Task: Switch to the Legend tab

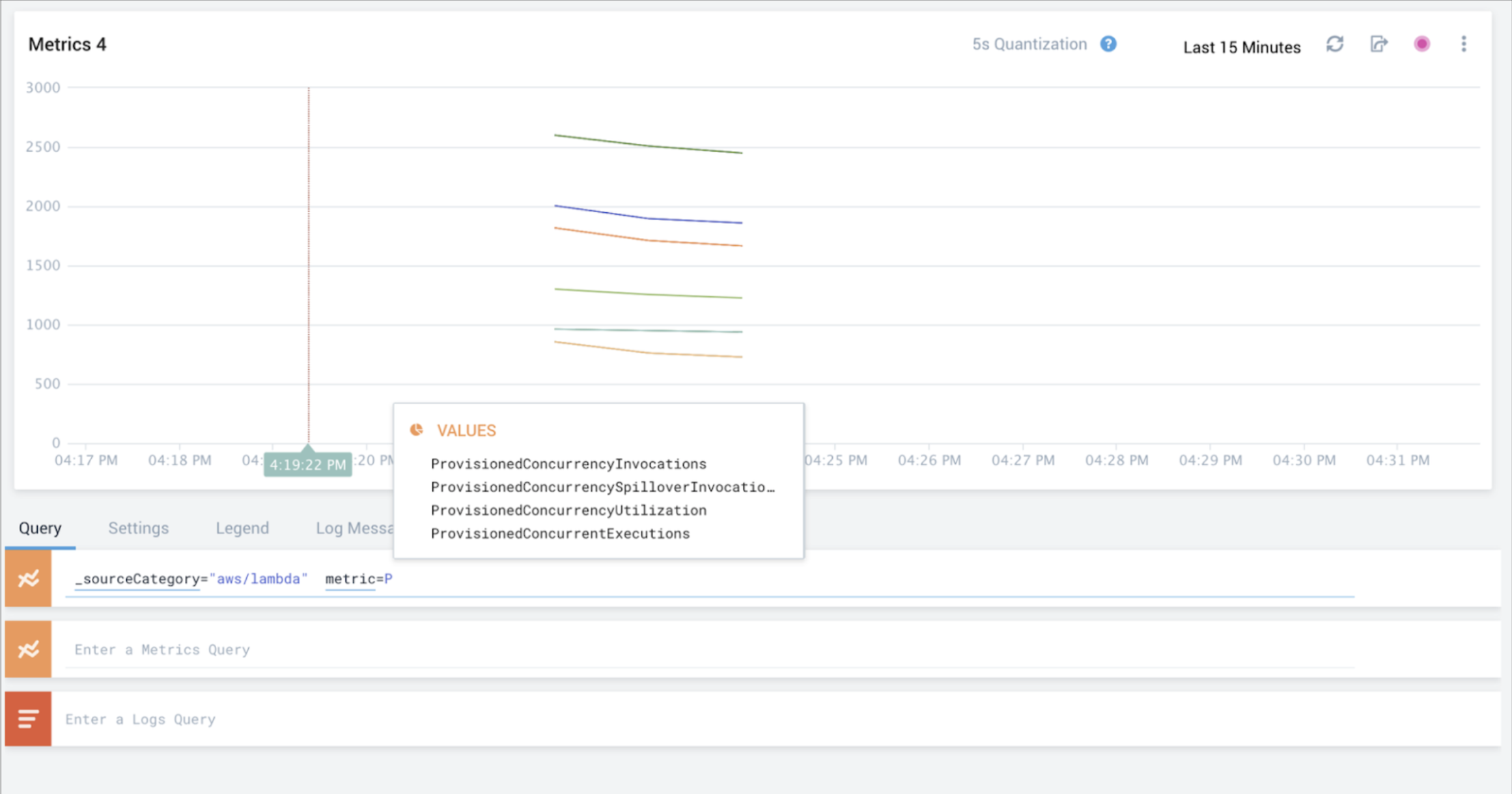Action: 242,528
